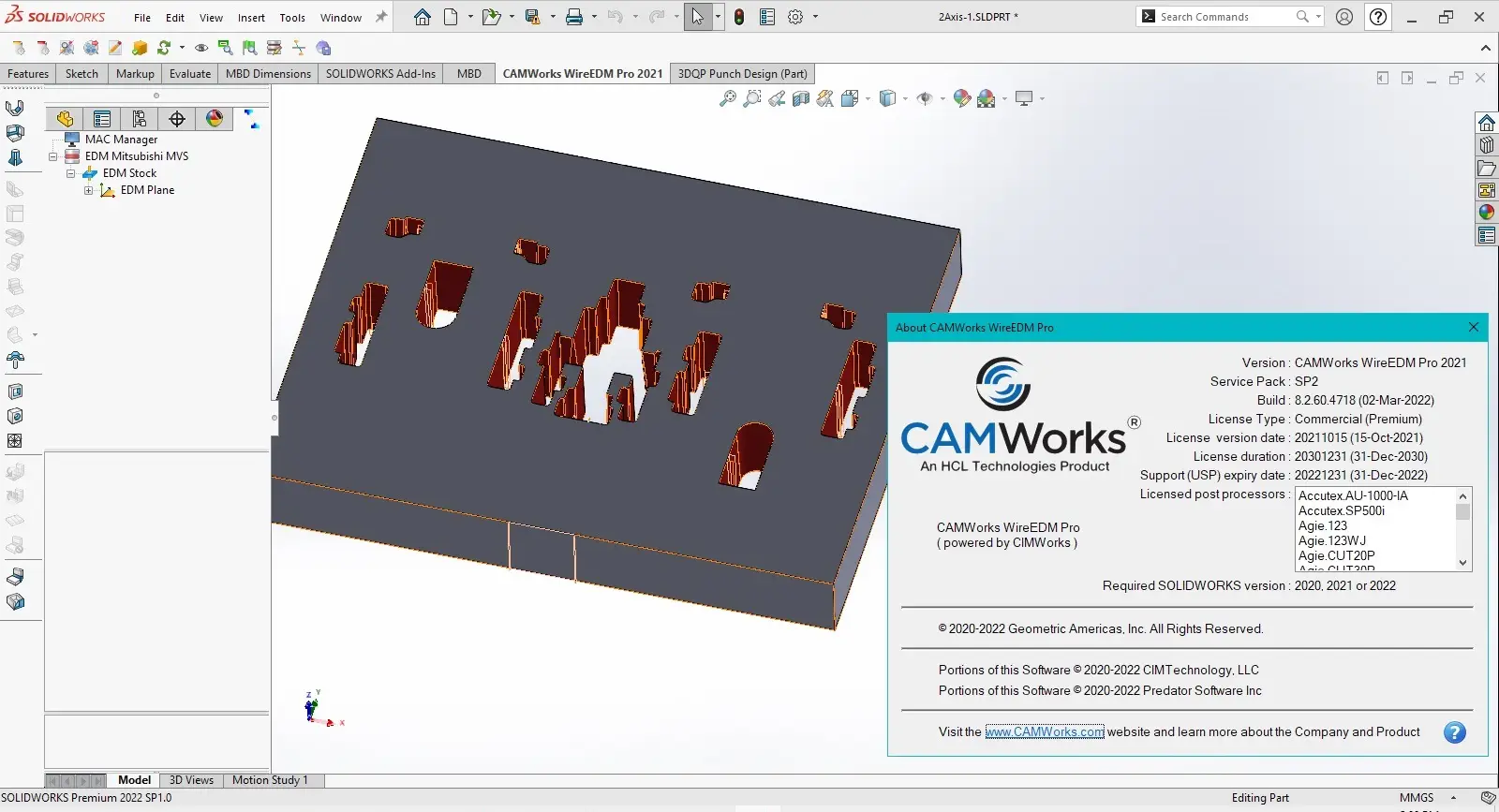
Task: Open the File menu
Action: coord(142,18)
